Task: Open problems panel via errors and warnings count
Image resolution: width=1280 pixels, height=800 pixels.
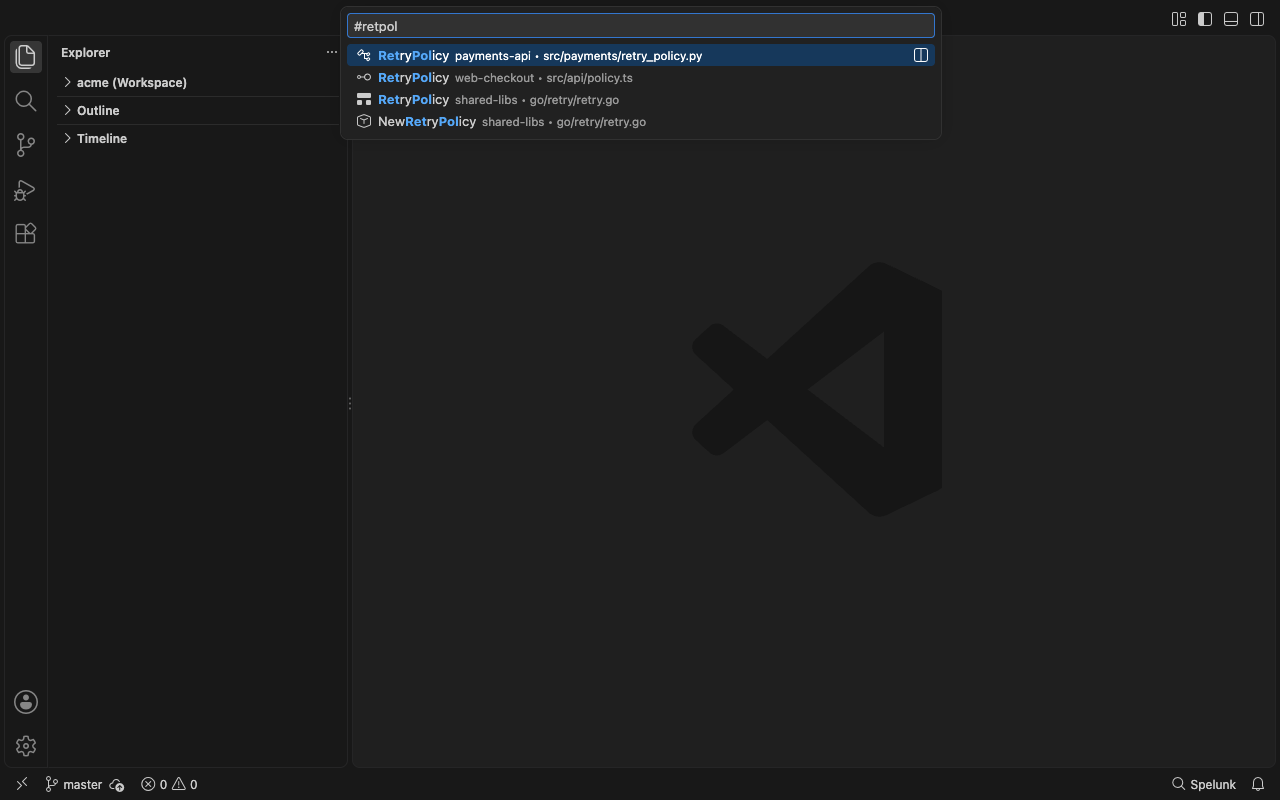Action: 169,784
